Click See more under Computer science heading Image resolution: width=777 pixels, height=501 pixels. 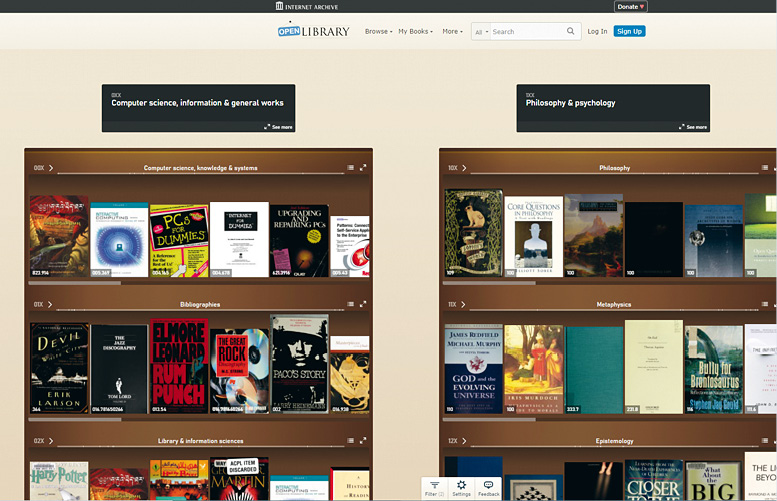pyautogui.click(x=278, y=127)
